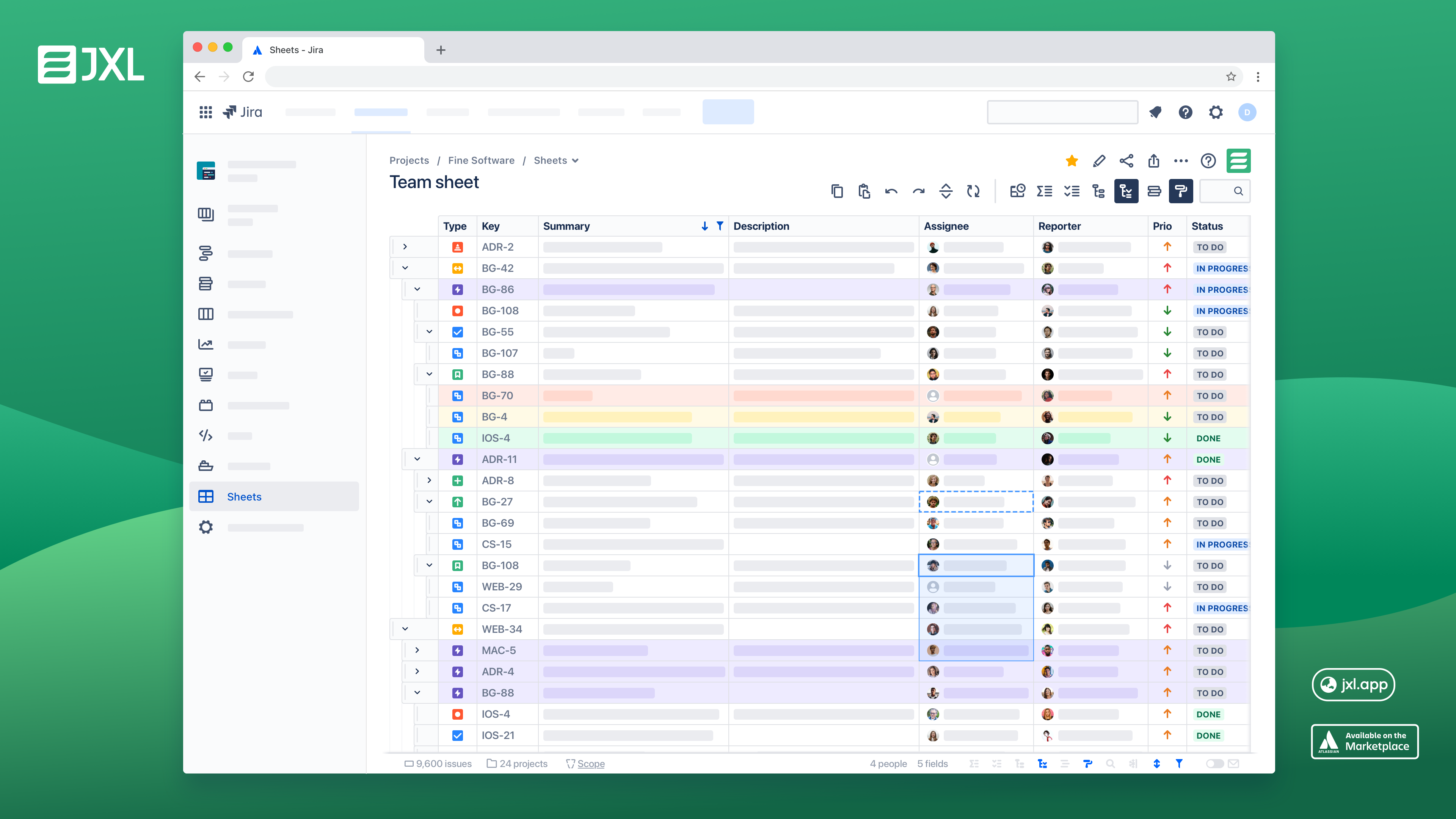Image resolution: width=1456 pixels, height=819 pixels.
Task: Select the conditional formatting paint roller icon
Action: click(x=1181, y=191)
